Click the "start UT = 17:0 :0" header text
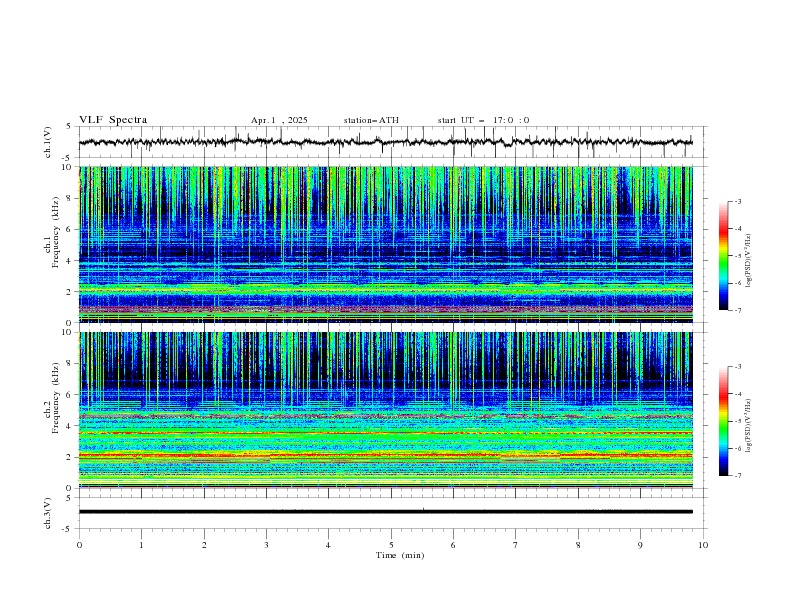The width and height of the screenshot is (792, 612). tap(483, 120)
